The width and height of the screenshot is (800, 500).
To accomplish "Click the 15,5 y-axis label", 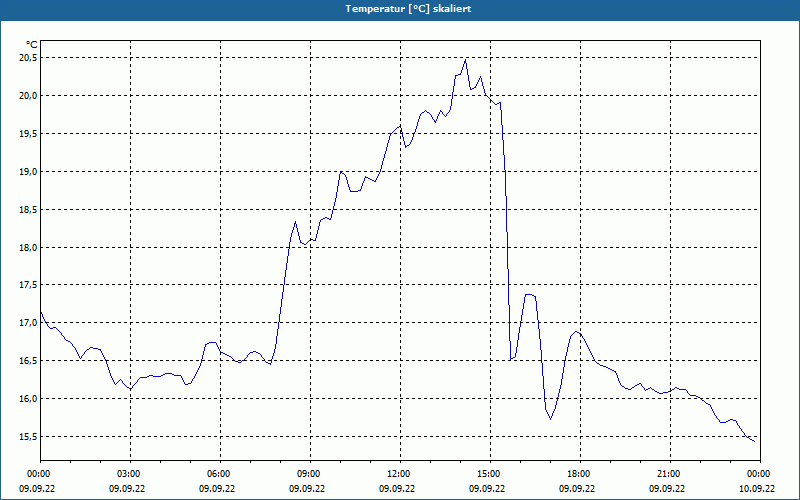I will (28, 437).
